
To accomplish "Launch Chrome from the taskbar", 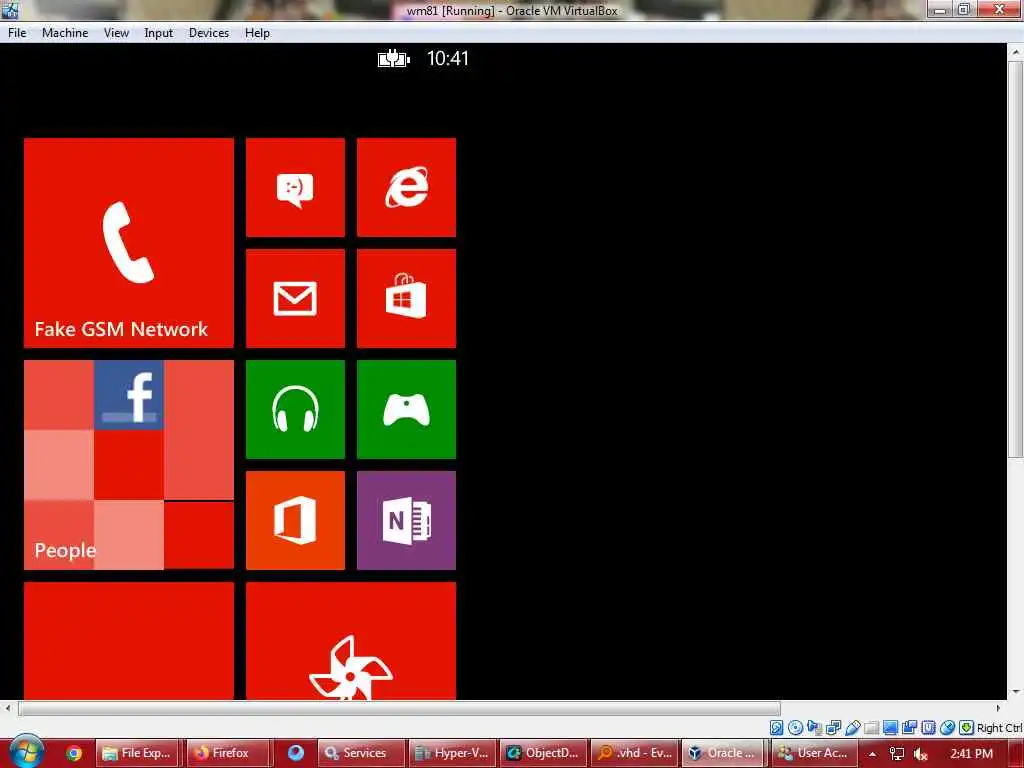I will pyautogui.click(x=74, y=753).
